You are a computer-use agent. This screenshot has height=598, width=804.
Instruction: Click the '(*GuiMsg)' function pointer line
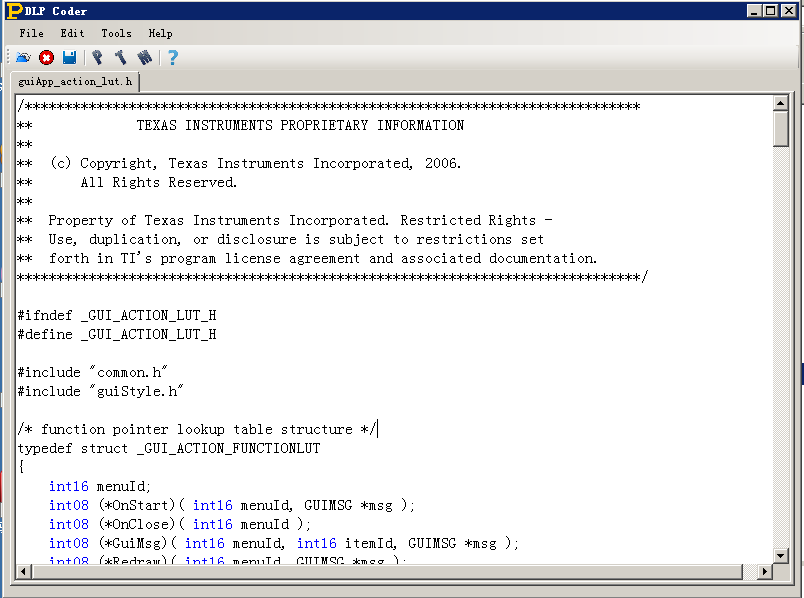coord(284,543)
